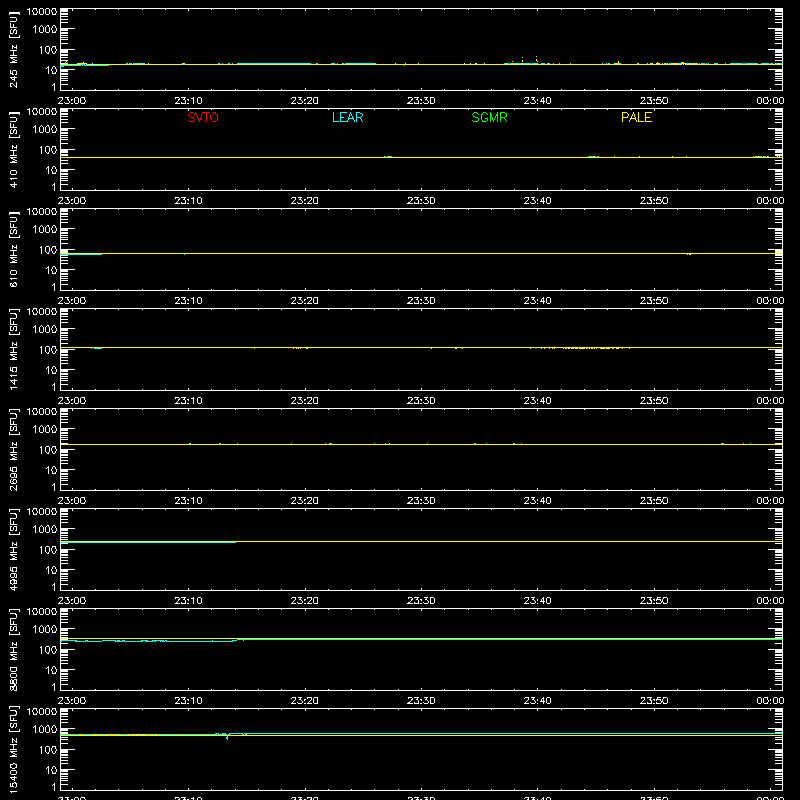800x800 pixels.
Task: Click the 10 tick label on the 1415 MHz axis
Action: pyautogui.click(x=51, y=370)
